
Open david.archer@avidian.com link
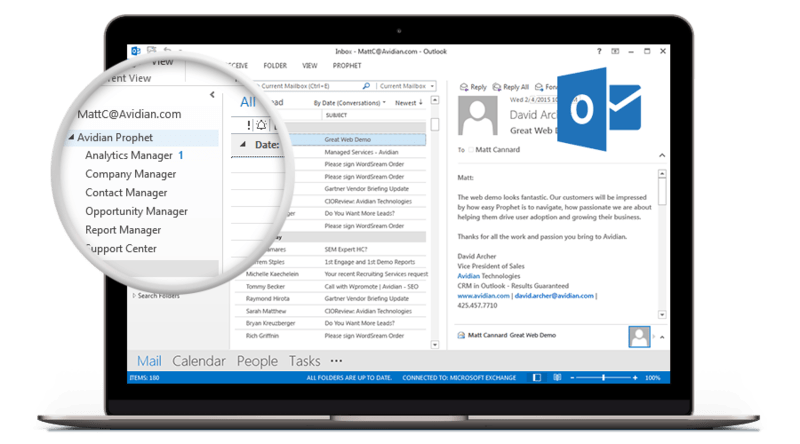click(554, 295)
